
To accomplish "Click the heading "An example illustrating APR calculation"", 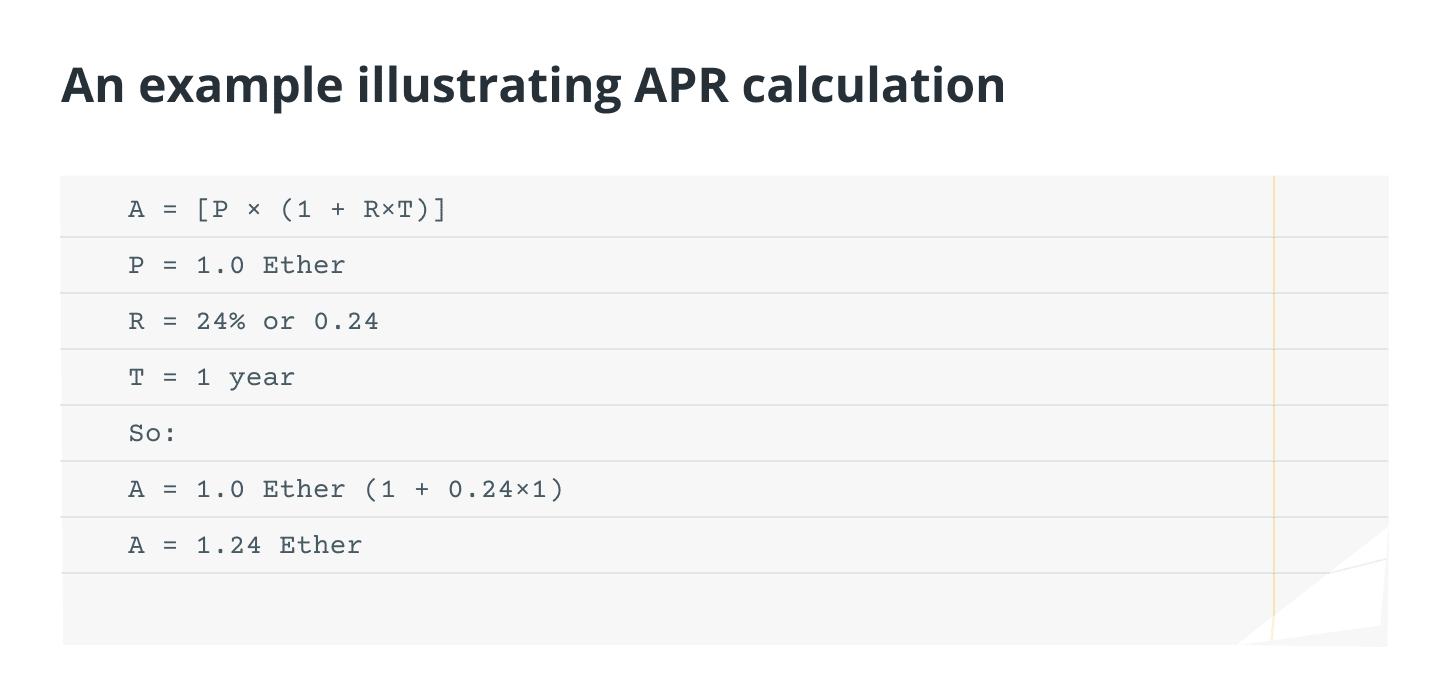I will (x=532, y=86).
